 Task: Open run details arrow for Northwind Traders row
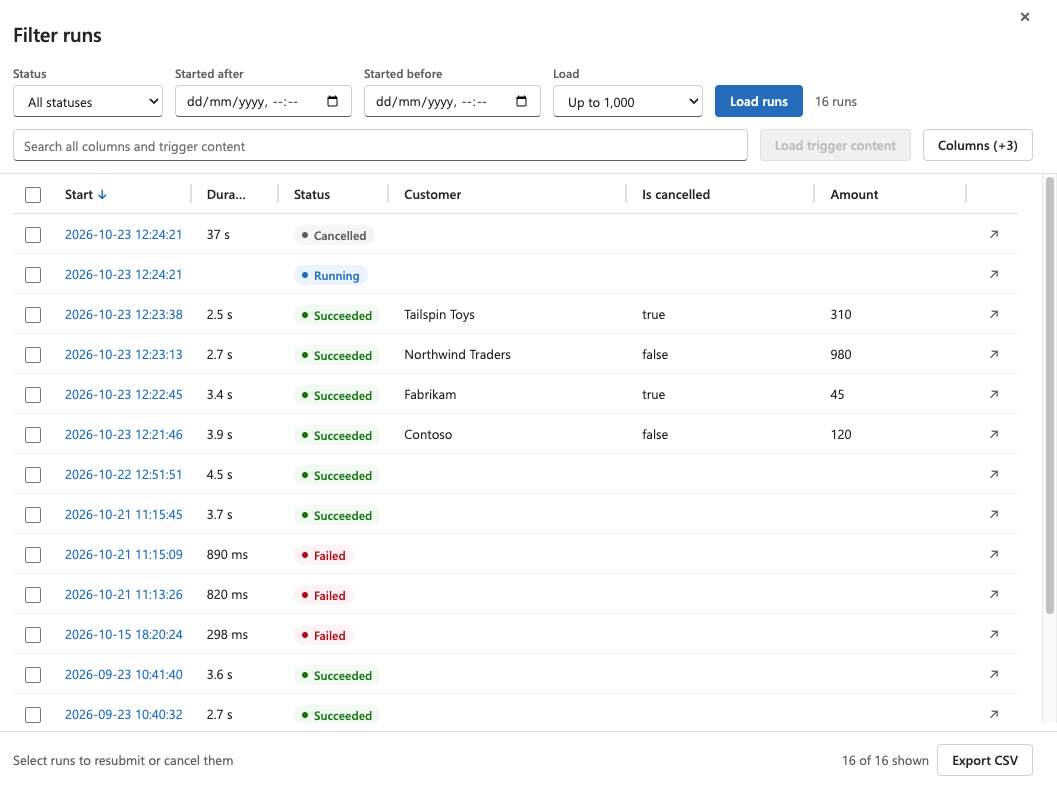pos(994,355)
